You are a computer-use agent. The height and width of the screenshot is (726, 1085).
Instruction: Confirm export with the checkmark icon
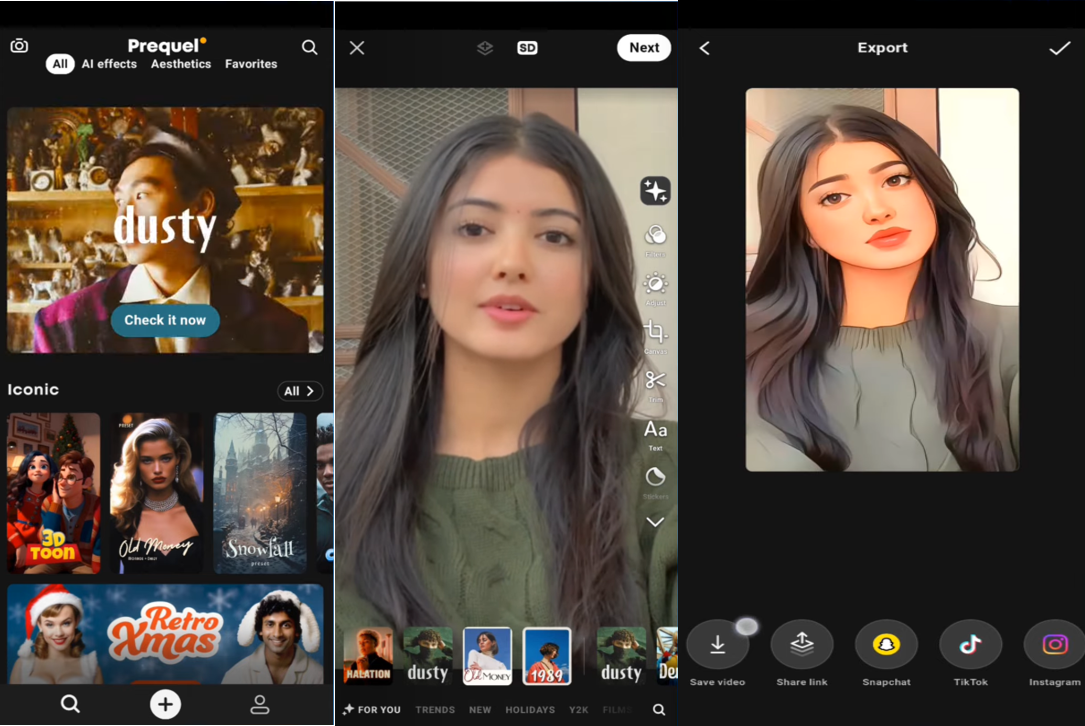click(1059, 48)
